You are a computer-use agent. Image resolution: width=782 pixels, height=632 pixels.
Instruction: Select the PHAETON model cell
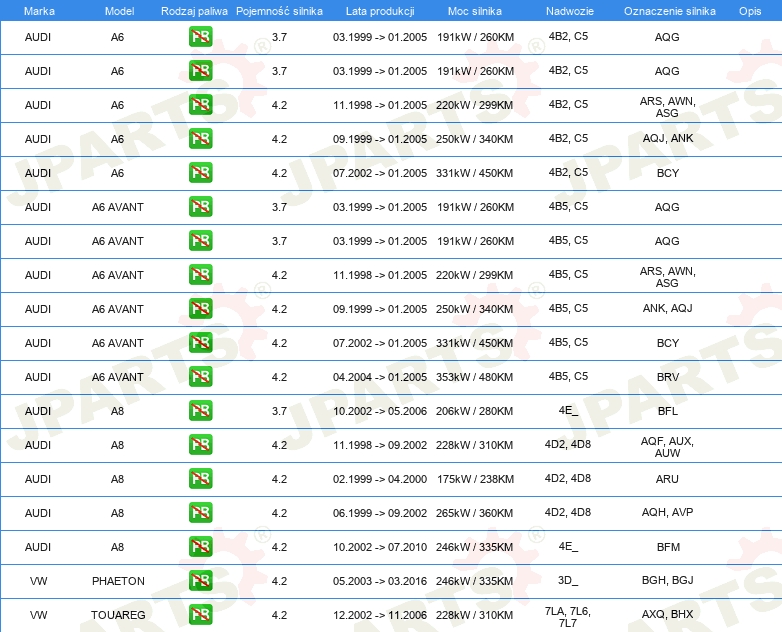click(118, 581)
